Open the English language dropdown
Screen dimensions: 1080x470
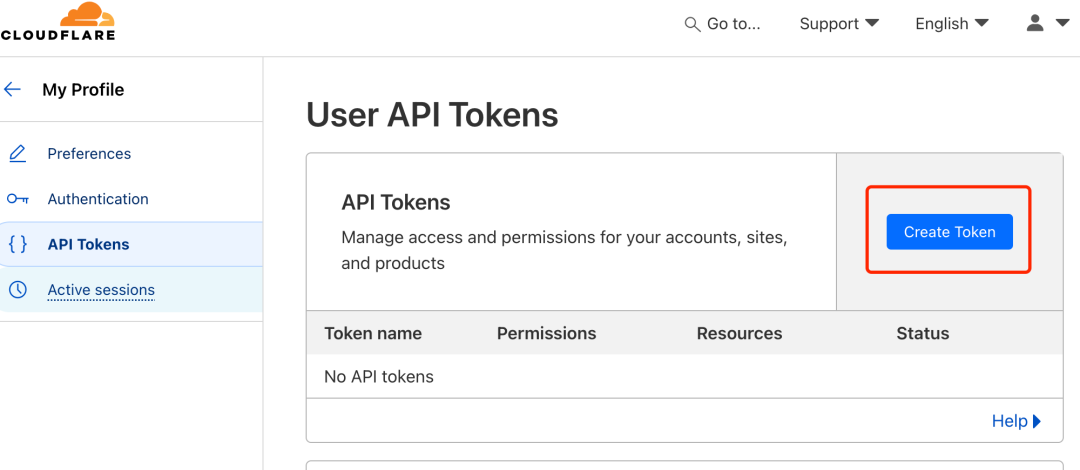click(x=952, y=24)
